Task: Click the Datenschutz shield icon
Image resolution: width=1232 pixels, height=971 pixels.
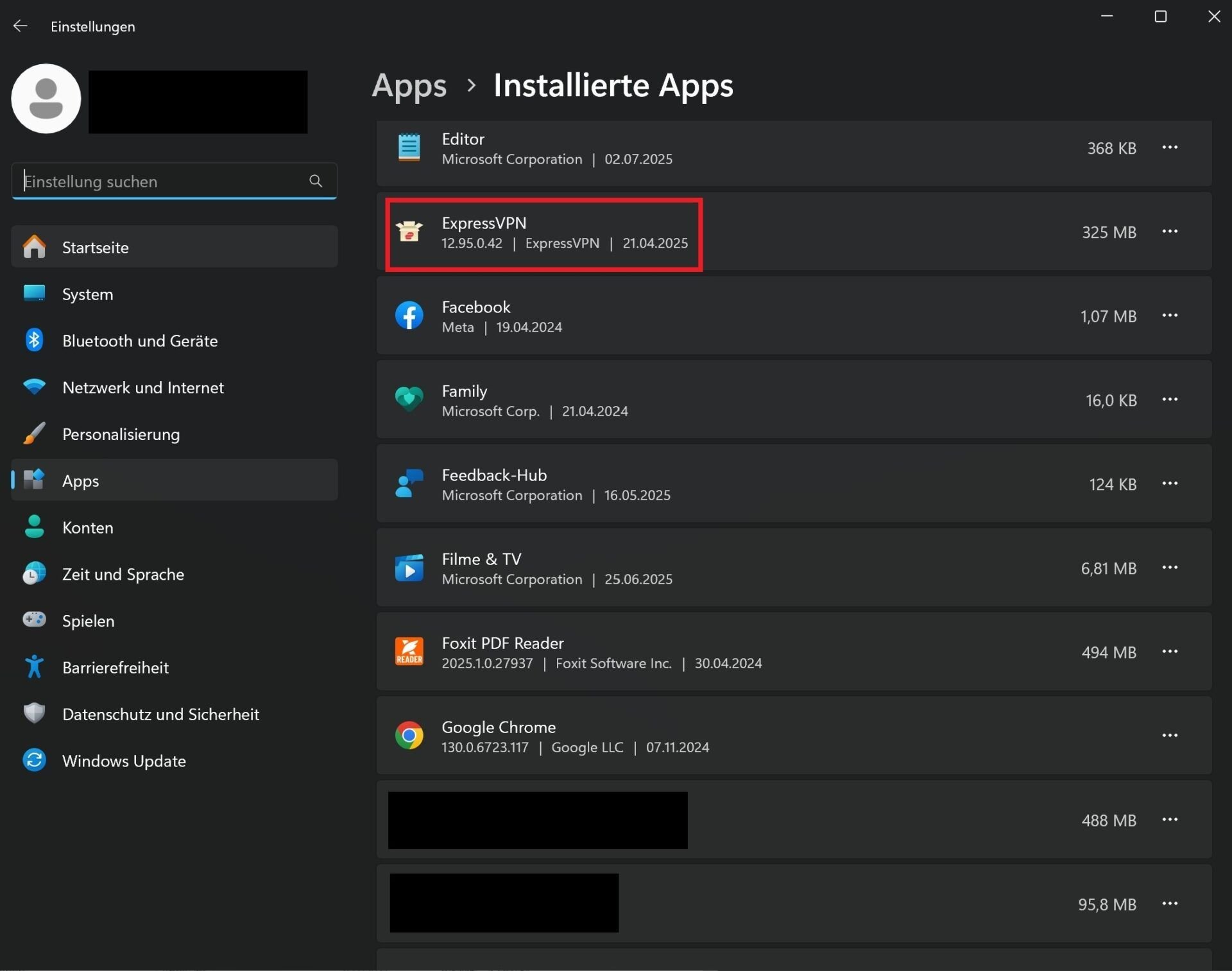Action: [34, 713]
